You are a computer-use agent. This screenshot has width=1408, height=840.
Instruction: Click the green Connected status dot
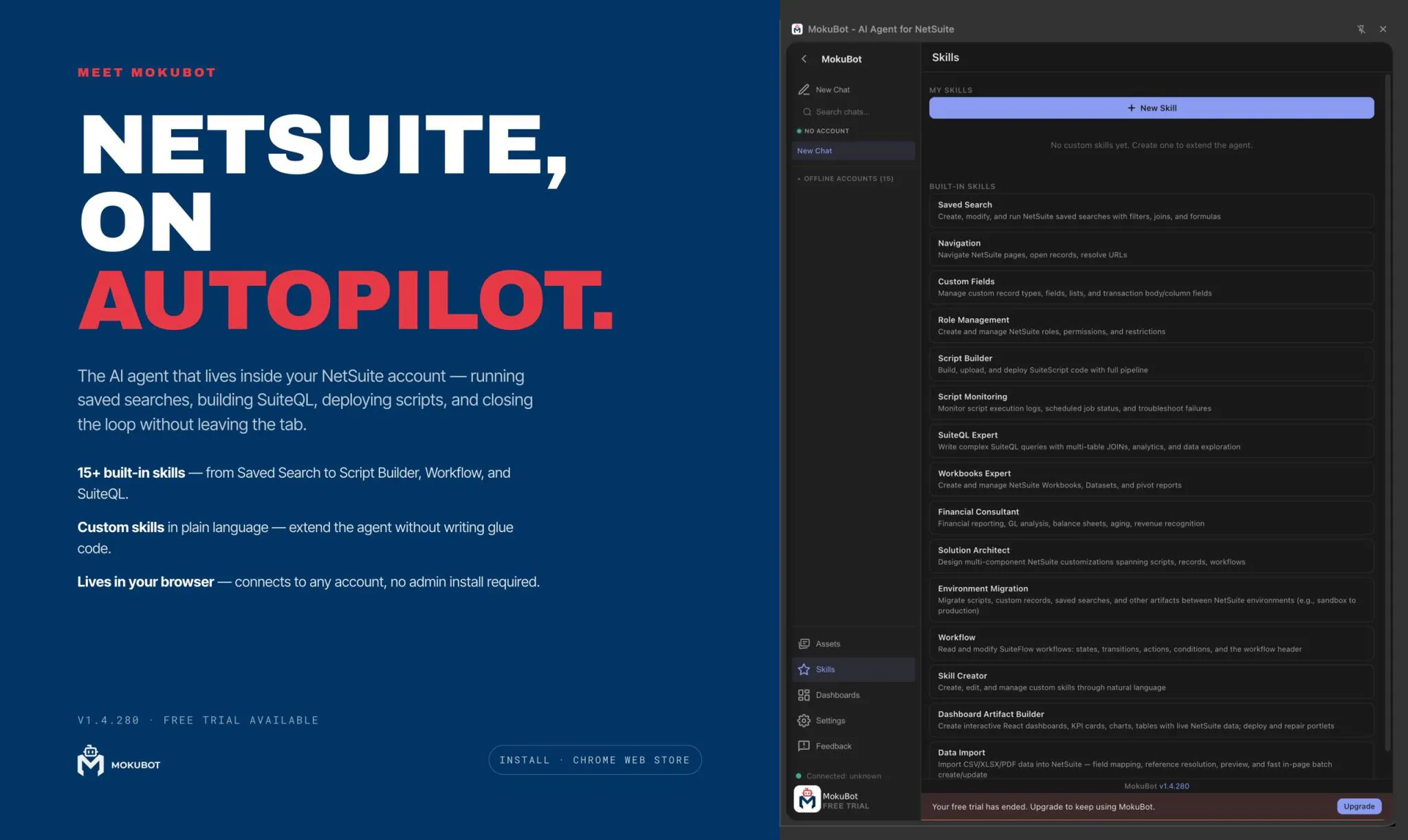point(799,776)
